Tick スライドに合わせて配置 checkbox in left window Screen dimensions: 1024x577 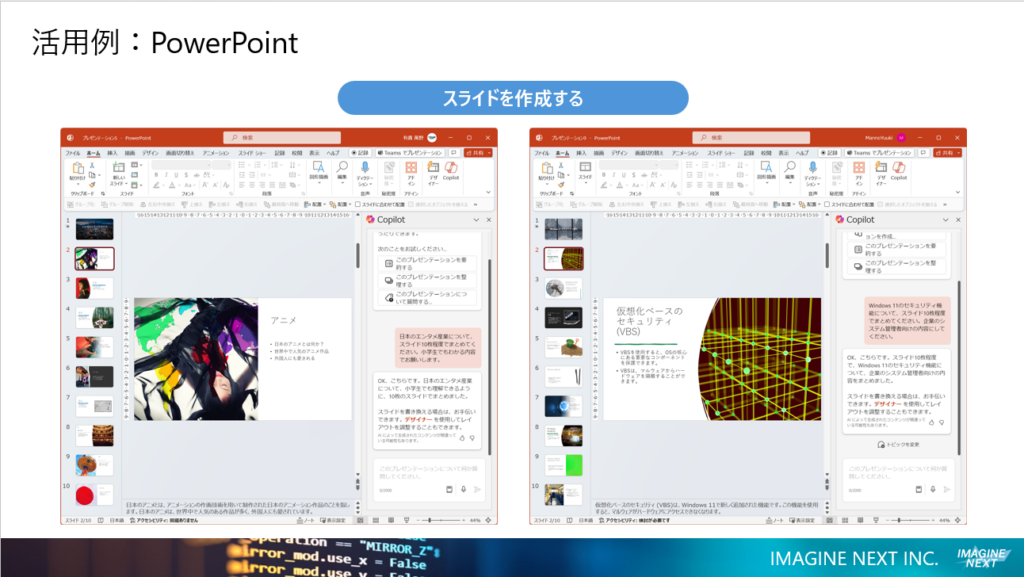(358, 204)
